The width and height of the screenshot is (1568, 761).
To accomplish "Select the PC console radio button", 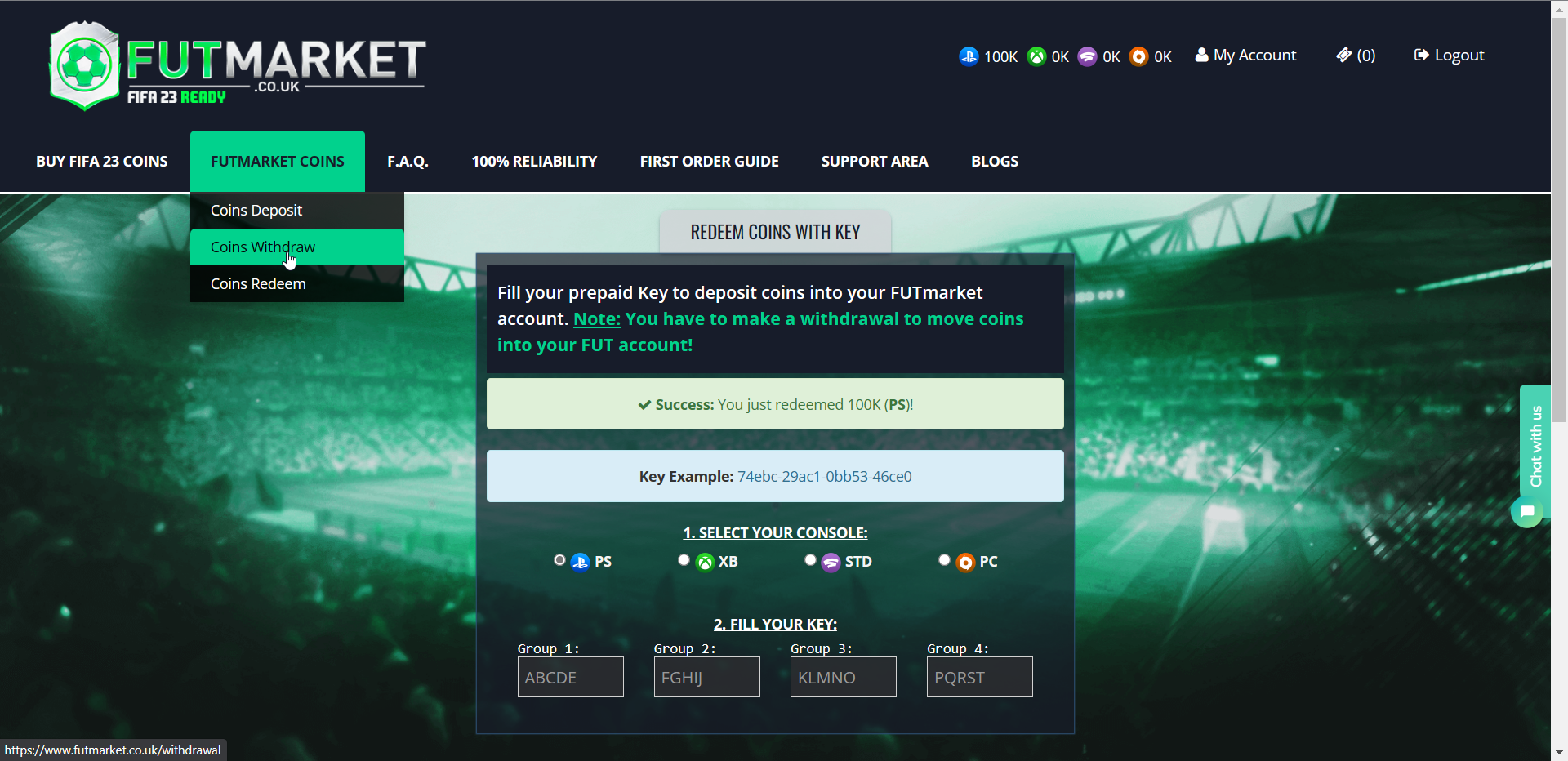I will point(944,560).
